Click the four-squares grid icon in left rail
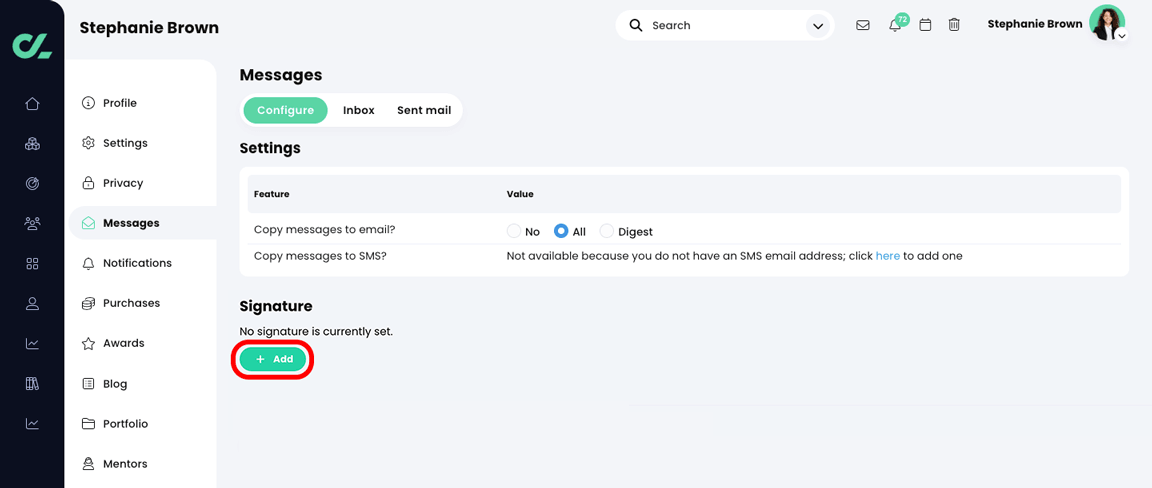 coord(32,263)
